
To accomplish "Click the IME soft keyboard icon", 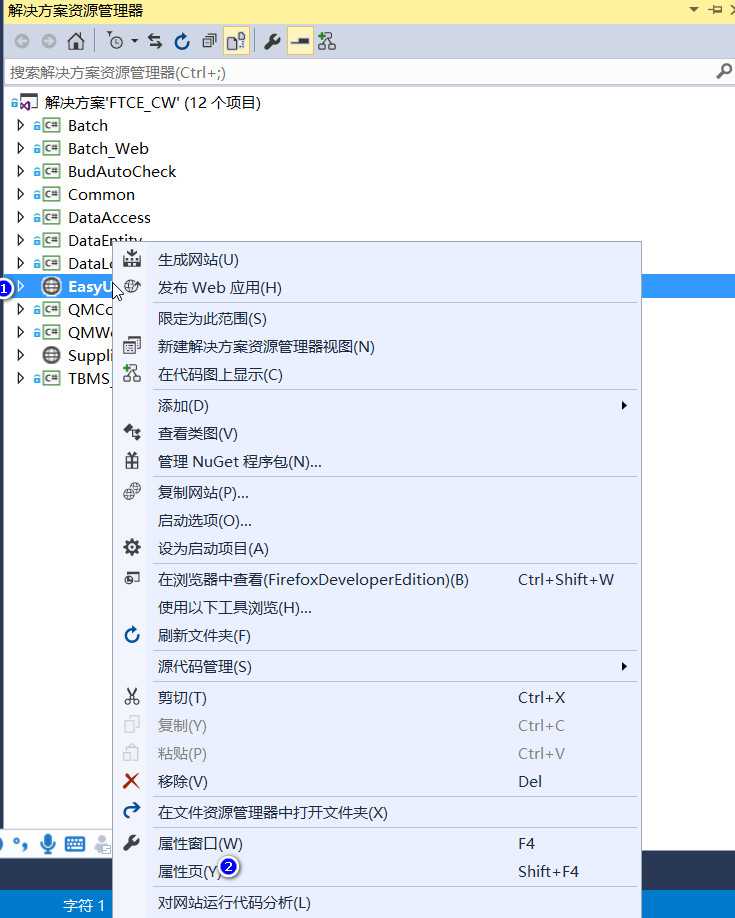I will tap(75, 844).
